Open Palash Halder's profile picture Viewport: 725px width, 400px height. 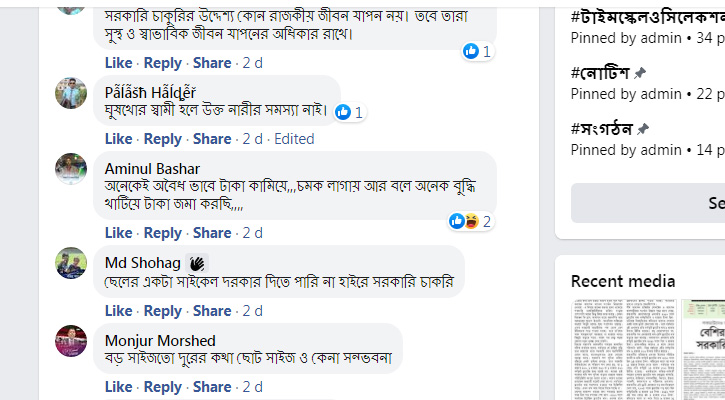click(x=70, y=93)
